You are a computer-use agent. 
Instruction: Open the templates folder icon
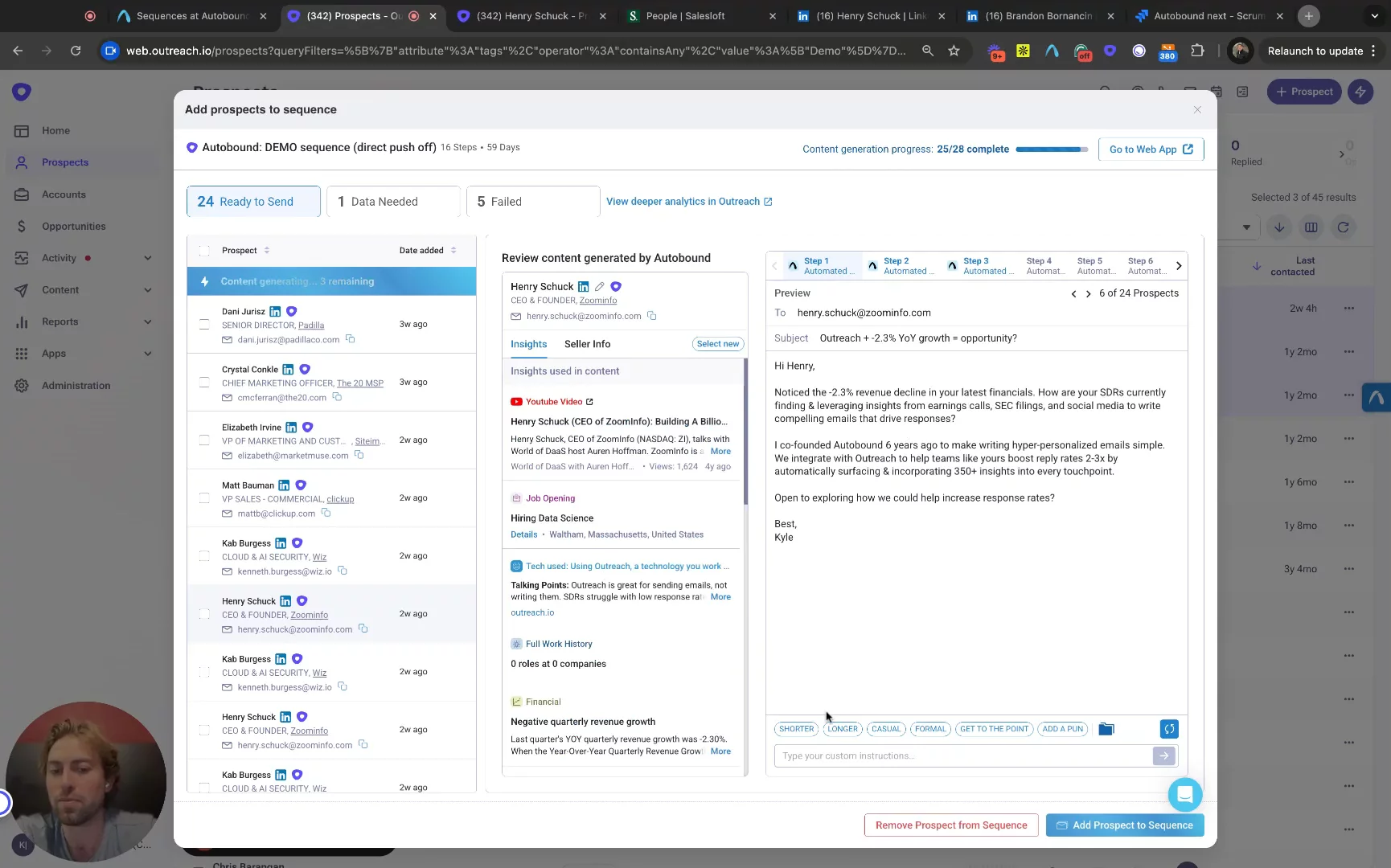point(1106,729)
